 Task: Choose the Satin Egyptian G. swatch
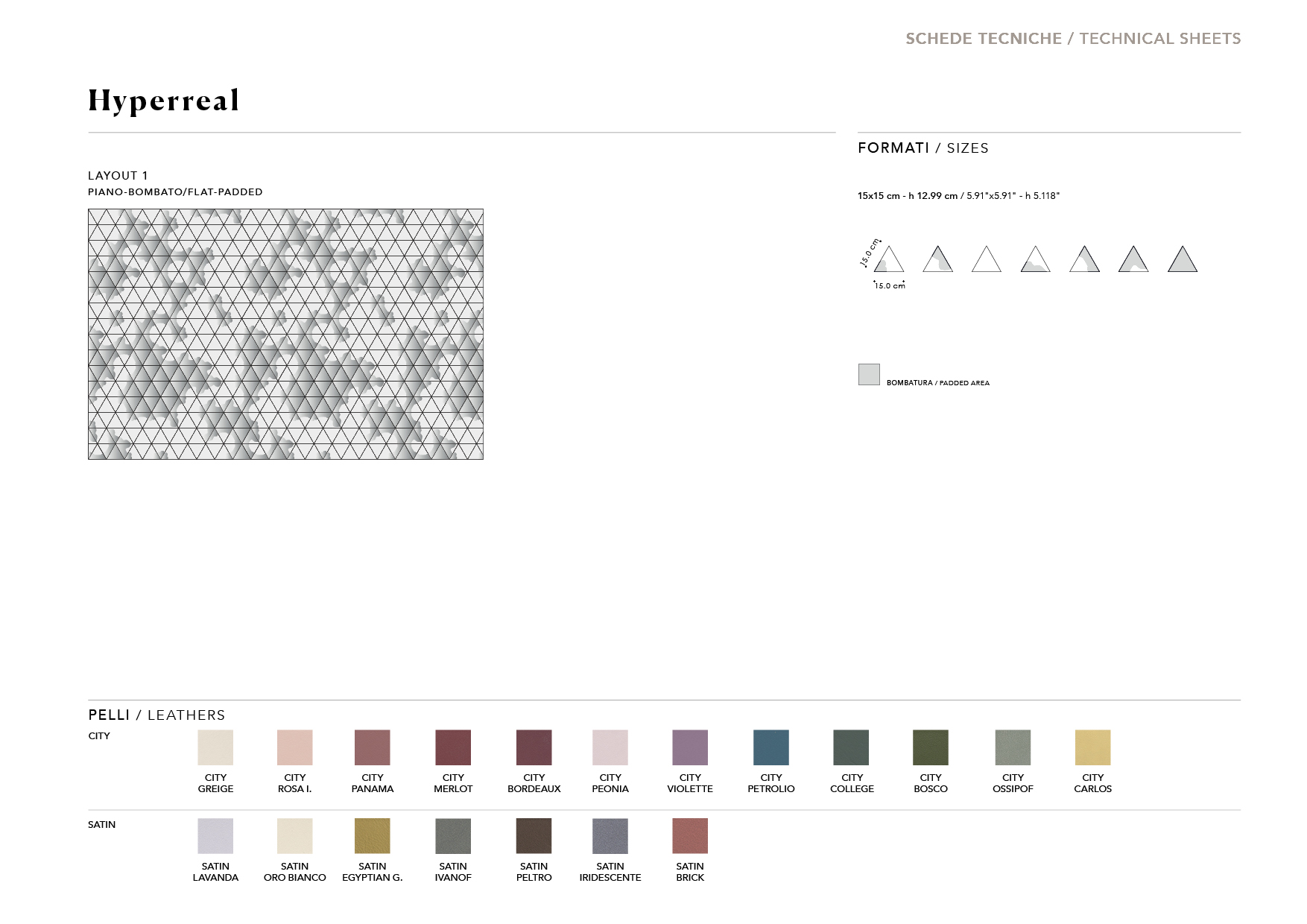tap(373, 836)
